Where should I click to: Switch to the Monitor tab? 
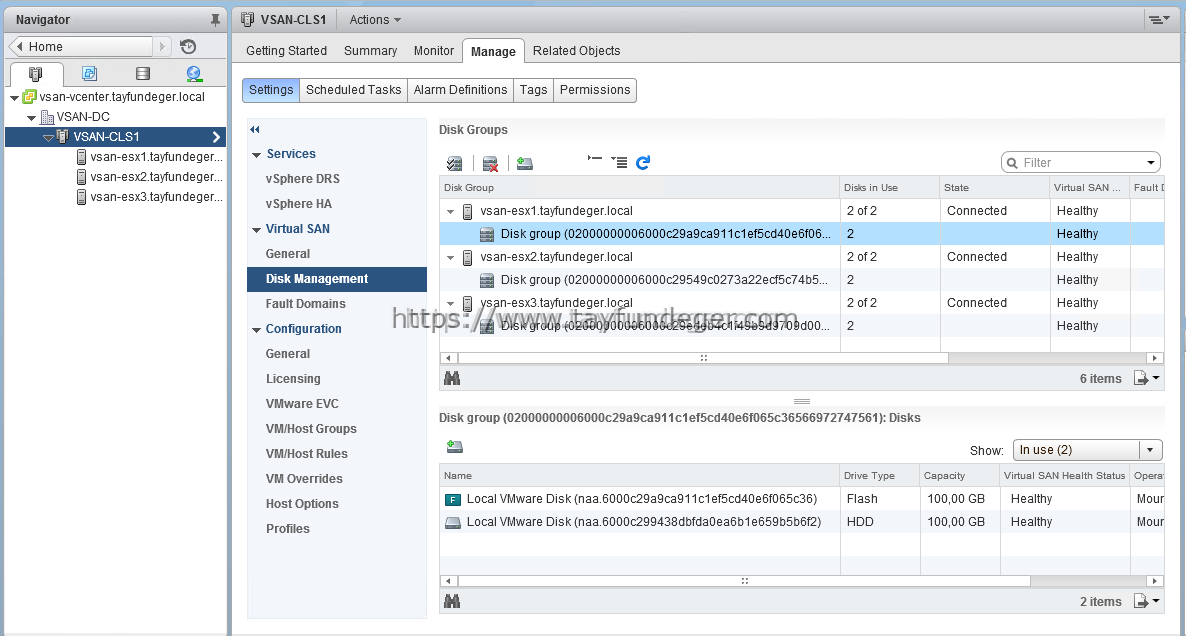pyautogui.click(x=433, y=51)
